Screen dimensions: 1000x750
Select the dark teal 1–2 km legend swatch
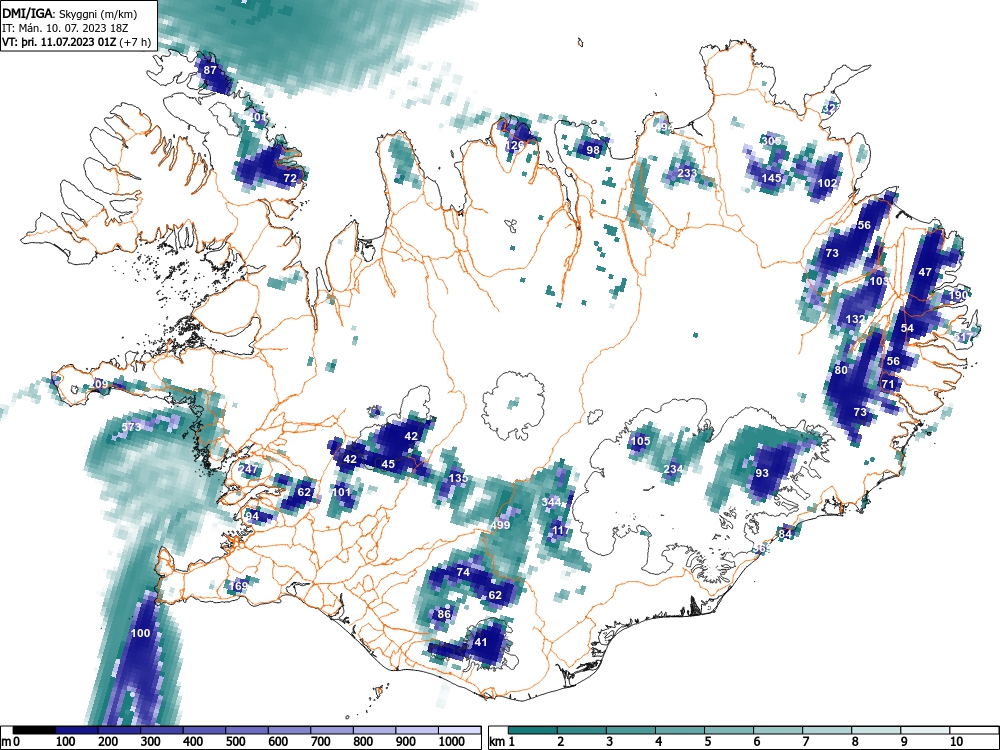click(x=533, y=730)
